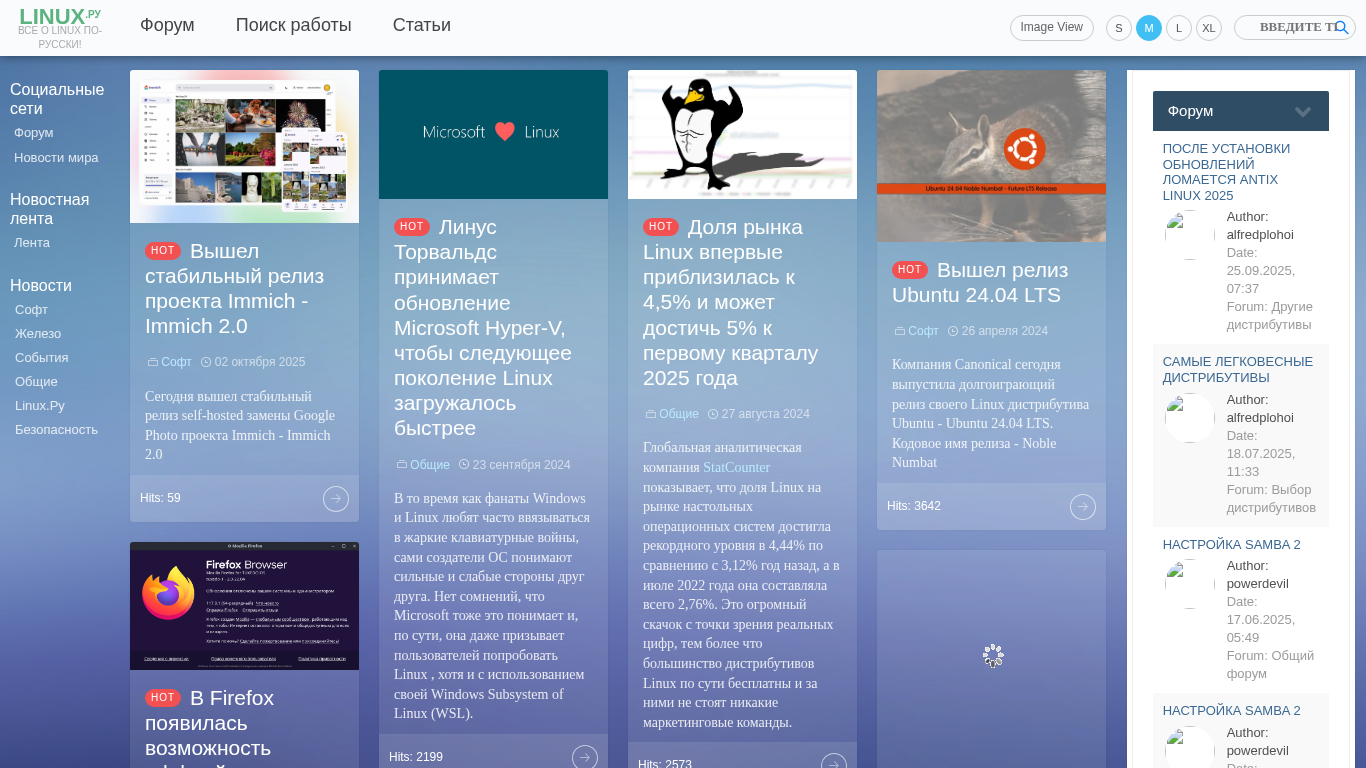
Task: Click the Софт category on the Ubuntu card
Action: coord(923,331)
